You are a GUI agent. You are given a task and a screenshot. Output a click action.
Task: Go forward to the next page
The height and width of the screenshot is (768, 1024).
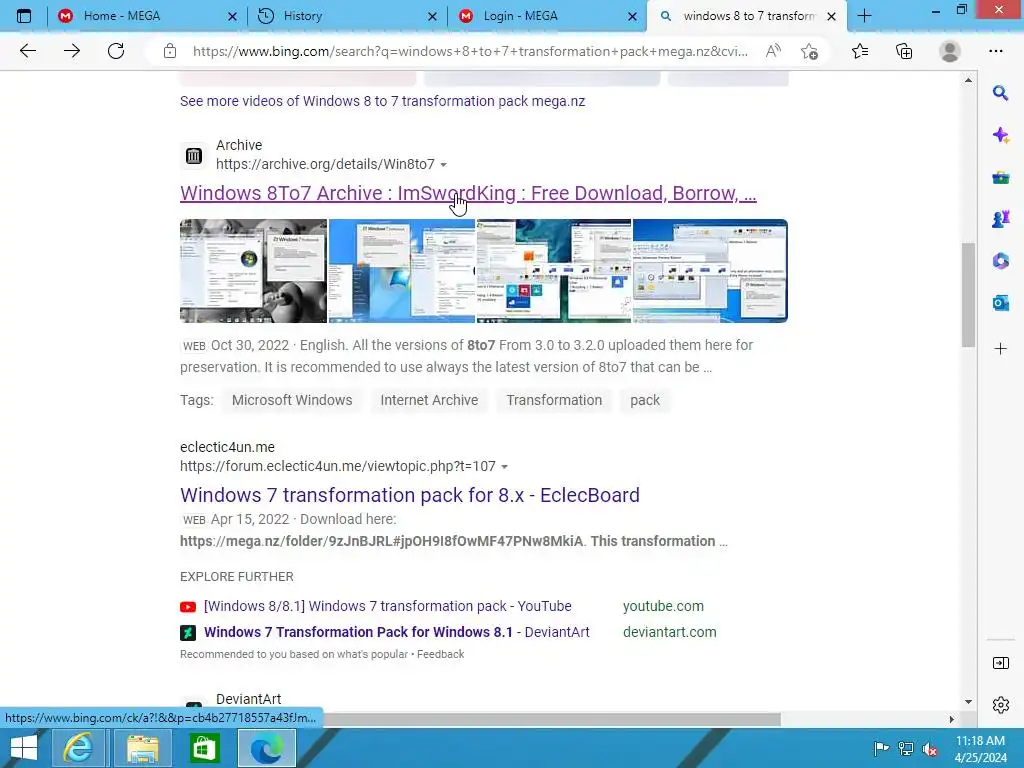pyautogui.click(x=72, y=51)
